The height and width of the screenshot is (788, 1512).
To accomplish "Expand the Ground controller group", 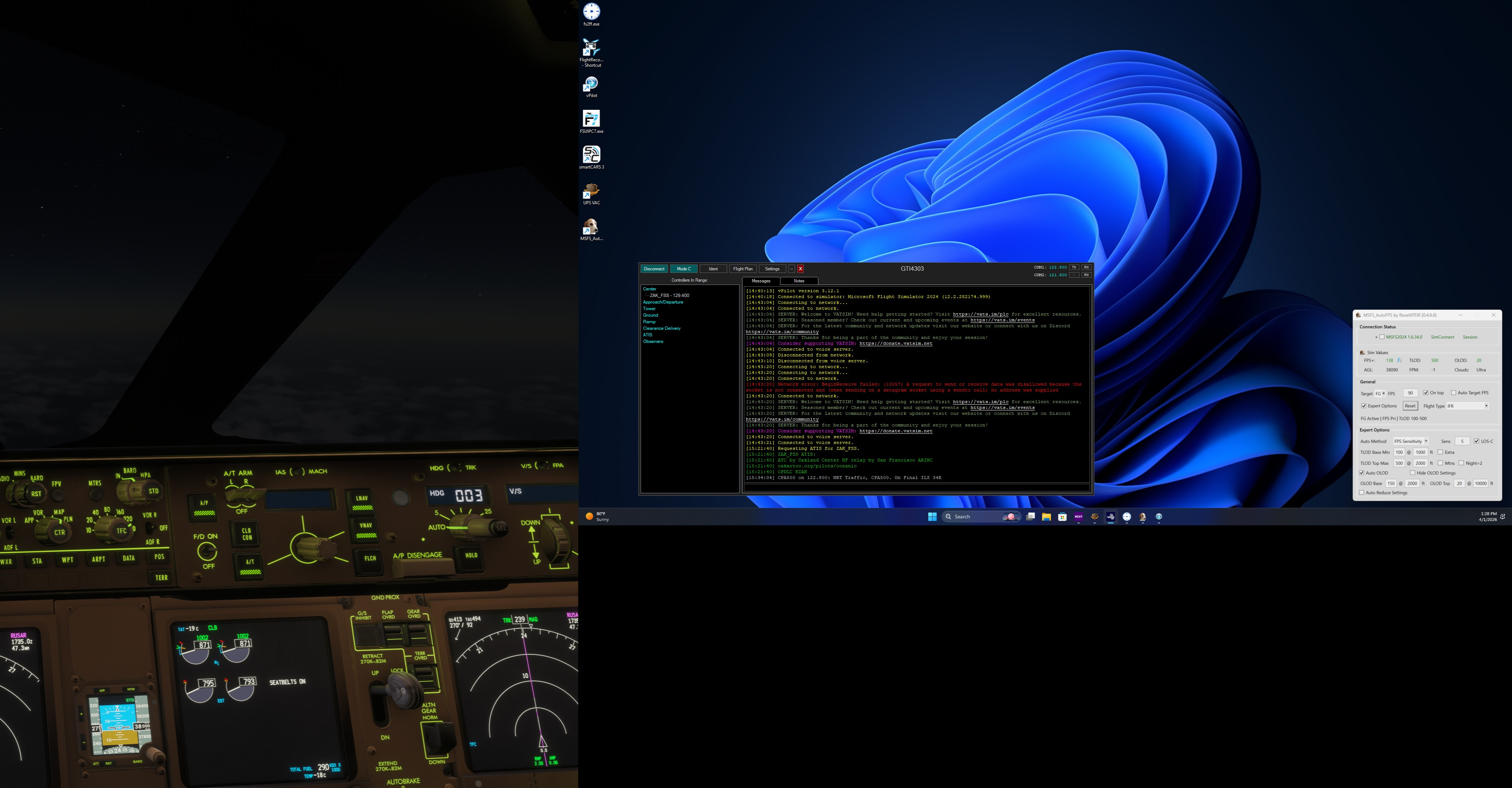I will point(650,315).
